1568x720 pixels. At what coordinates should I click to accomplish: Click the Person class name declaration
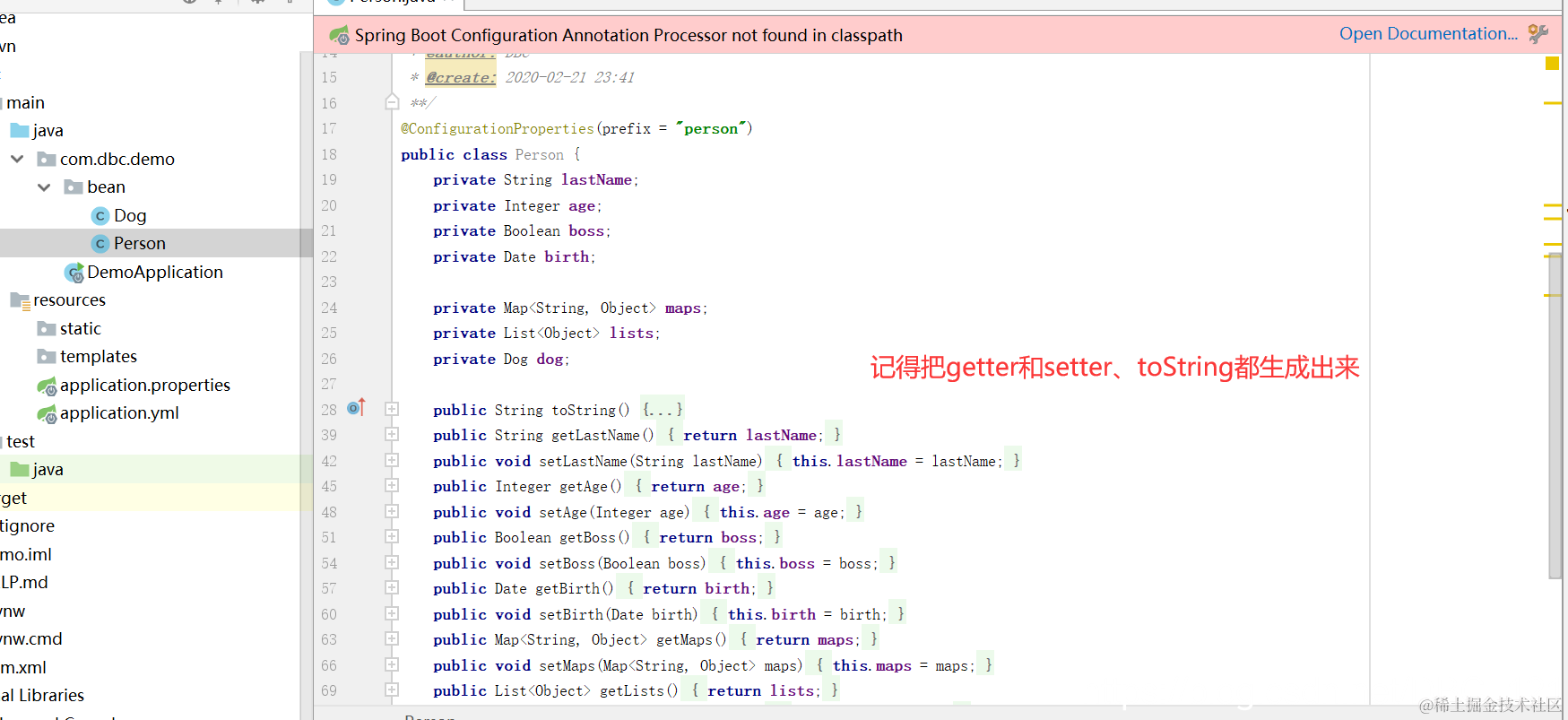tap(540, 154)
